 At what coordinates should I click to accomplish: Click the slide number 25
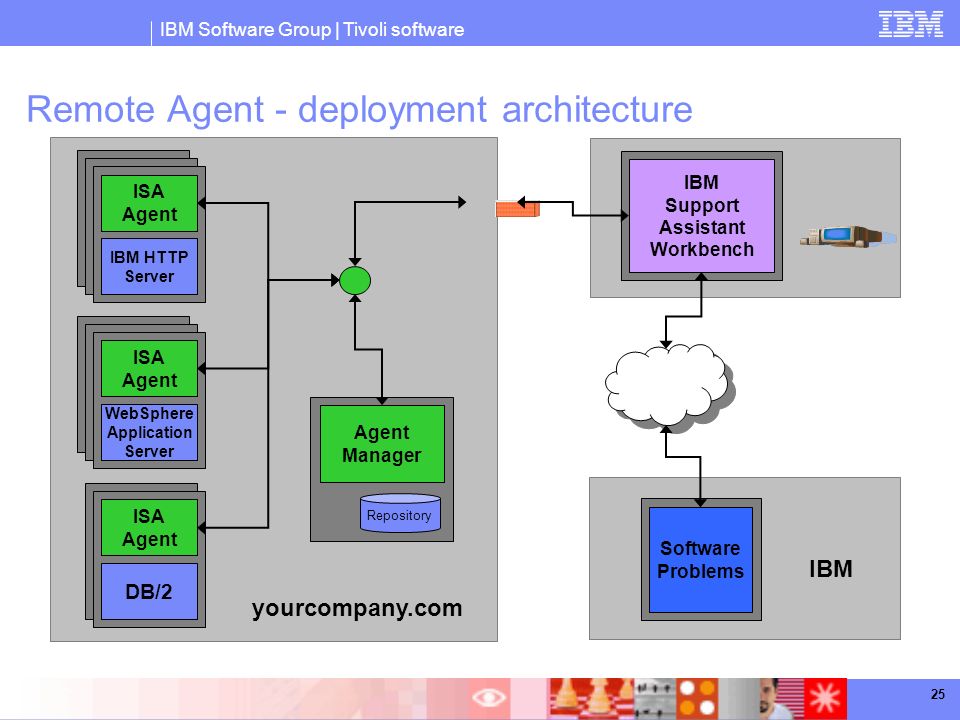(937, 694)
